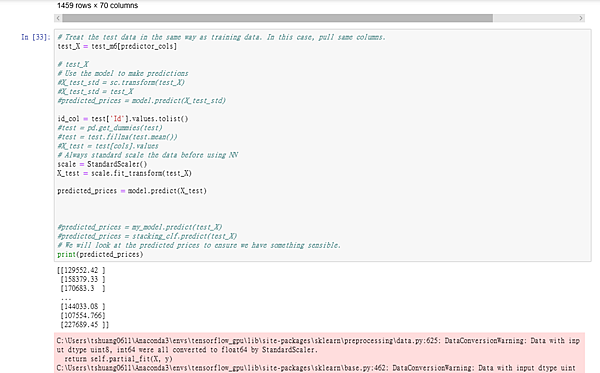600x373 pixels.
Task: Click the comment '#test = test.fillna(test.mean())'
Action: pyautogui.click(x=117, y=137)
